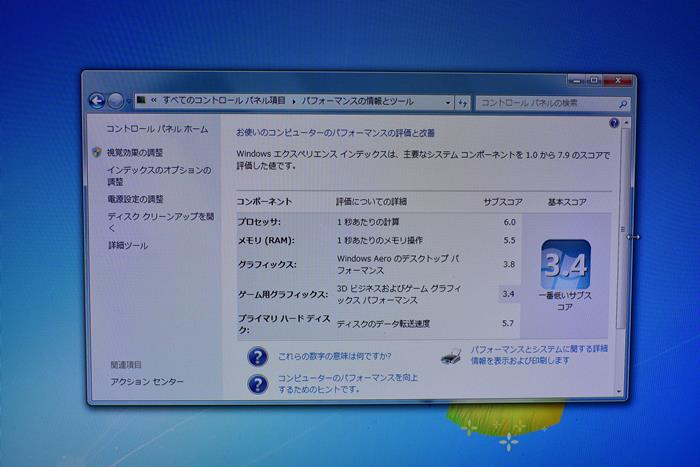The height and width of the screenshot is (467, 700).
Task: Click the scrollbar down arrow
Action: [x=620, y=391]
